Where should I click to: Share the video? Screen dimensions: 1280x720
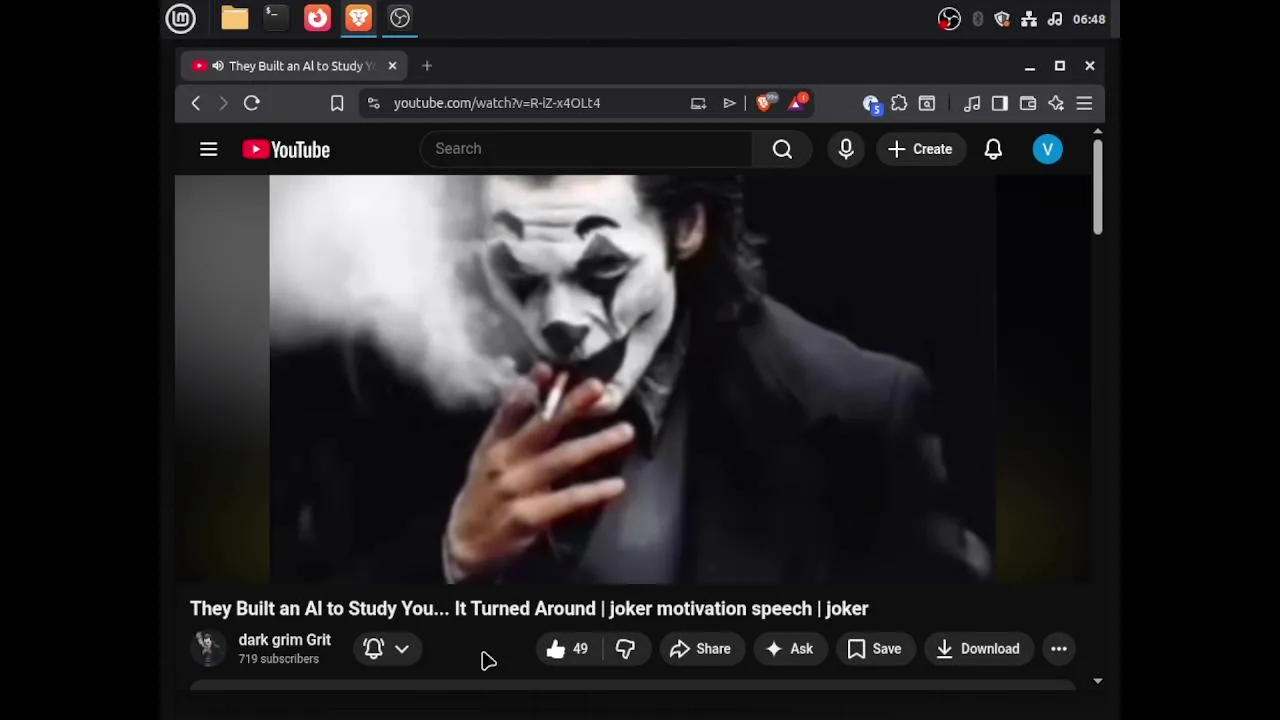(x=701, y=649)
